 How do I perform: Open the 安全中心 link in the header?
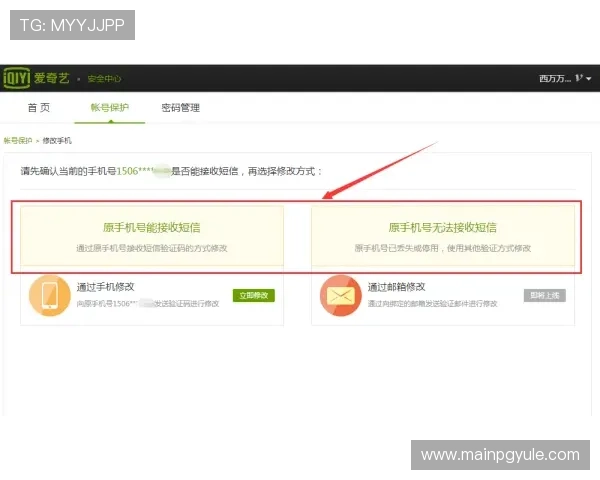coord(104,79)
